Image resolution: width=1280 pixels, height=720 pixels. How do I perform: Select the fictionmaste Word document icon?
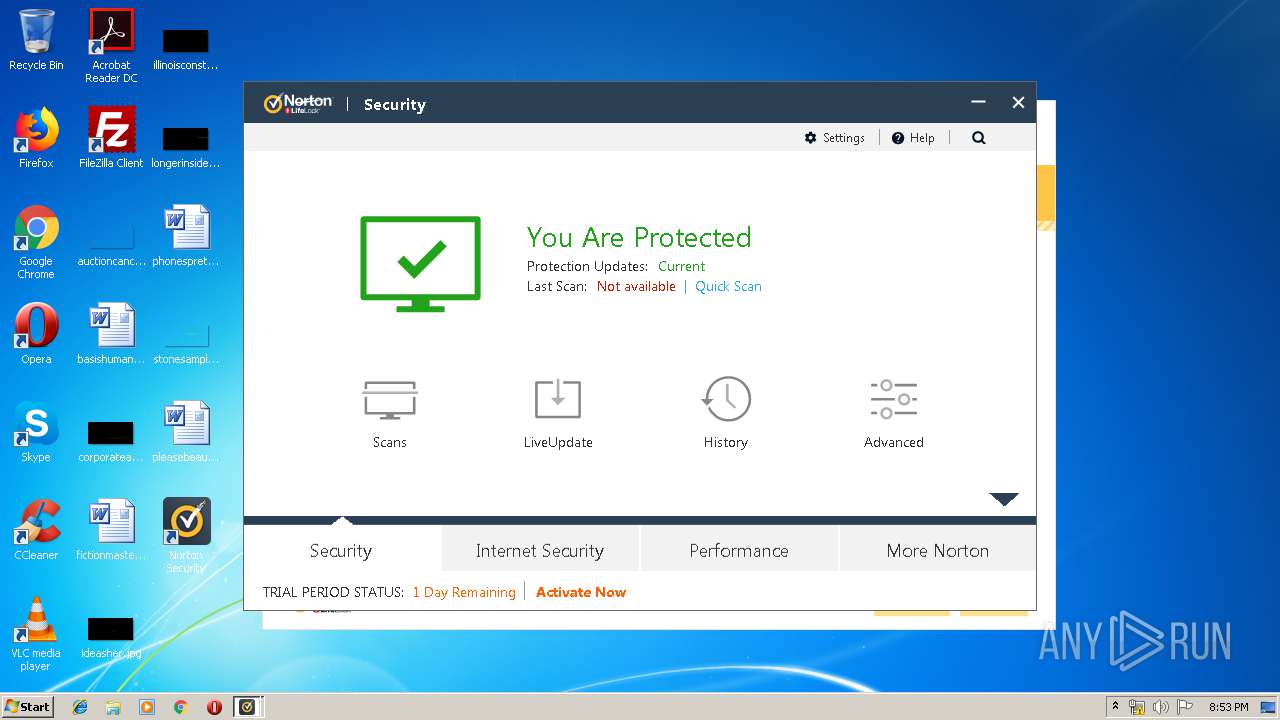111,530
